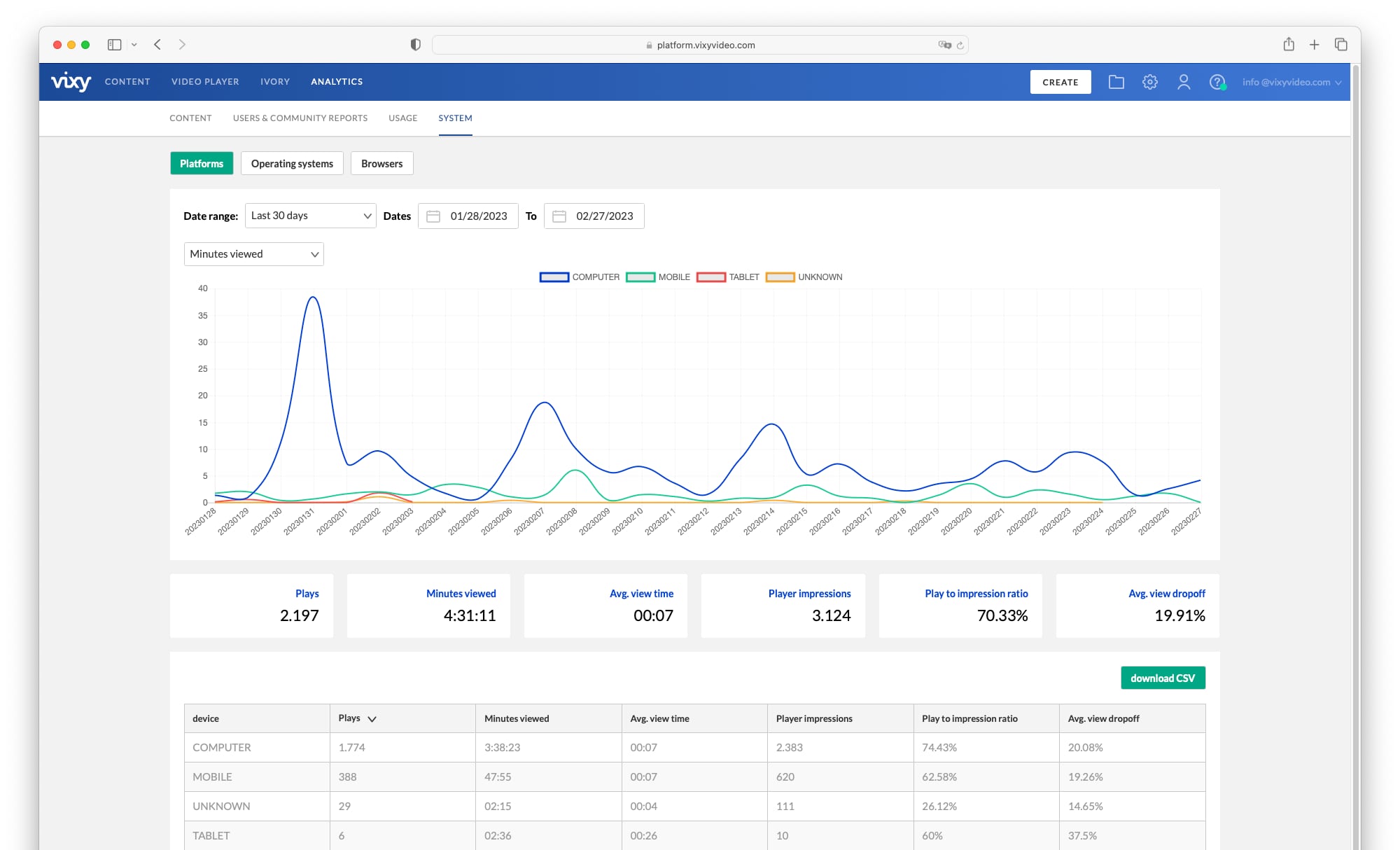Click the Player impressions summary card
This screenshot has width=1400, height=850.
click(783, 606)
